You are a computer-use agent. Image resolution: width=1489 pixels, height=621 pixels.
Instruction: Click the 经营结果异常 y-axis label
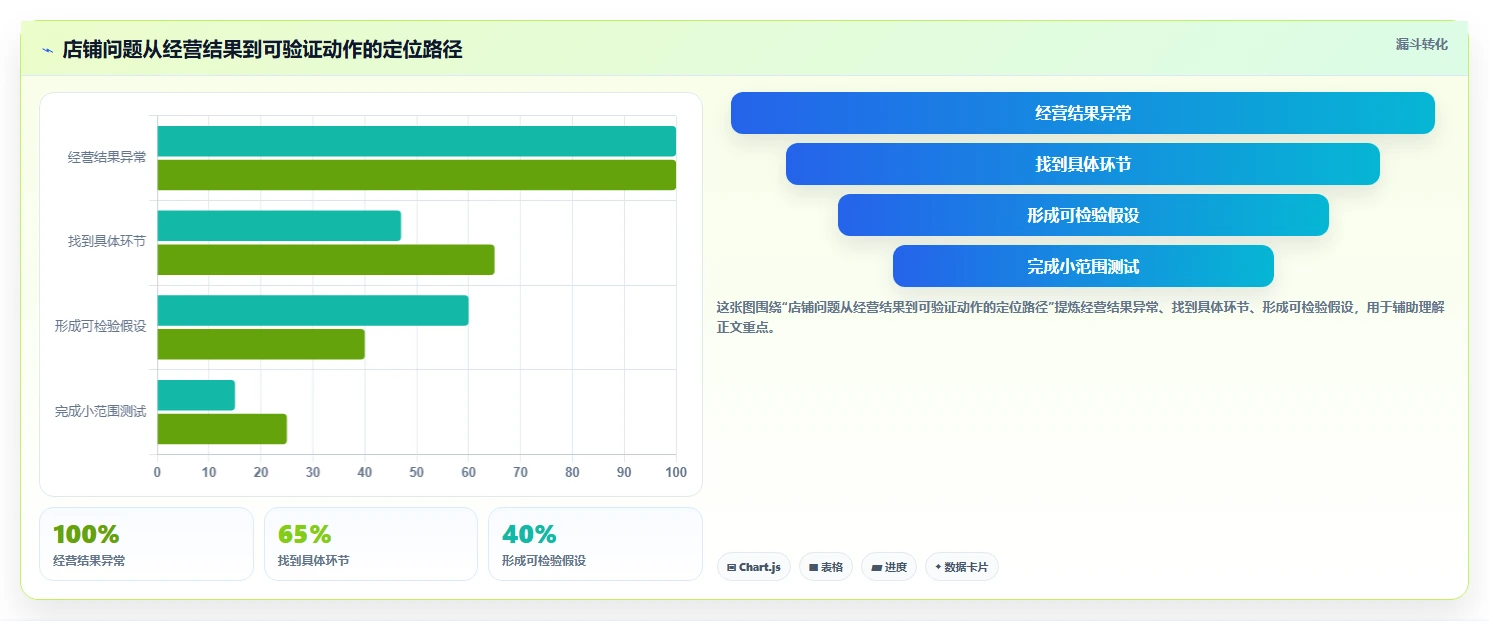coord(107,157)
